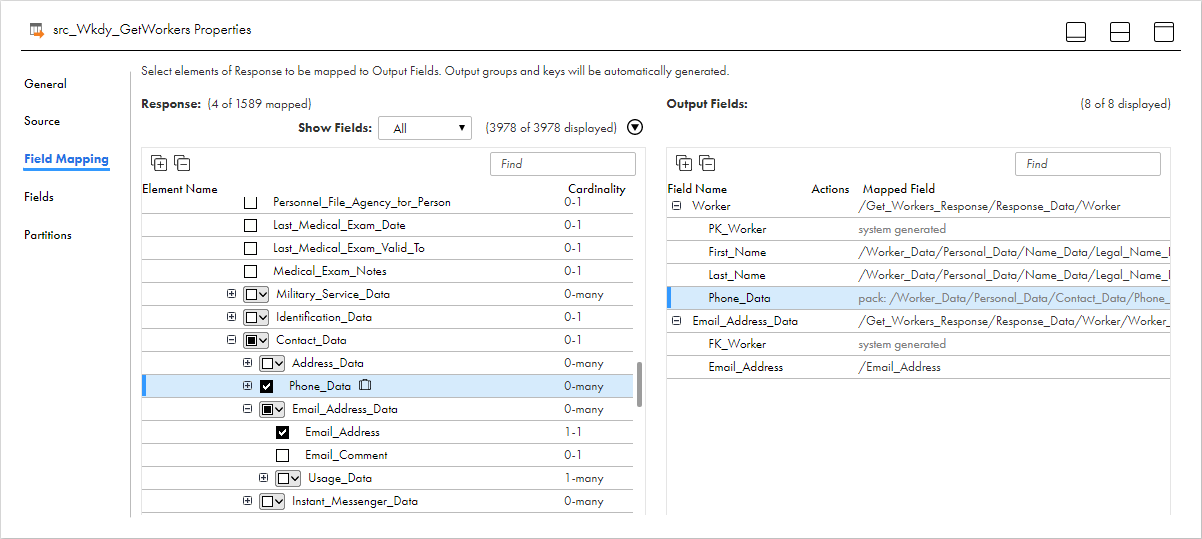Click the src_Wkdy_GetWorkers transformation icon
The height and width of the screenshot is (539, 1202).
[37, 30]
